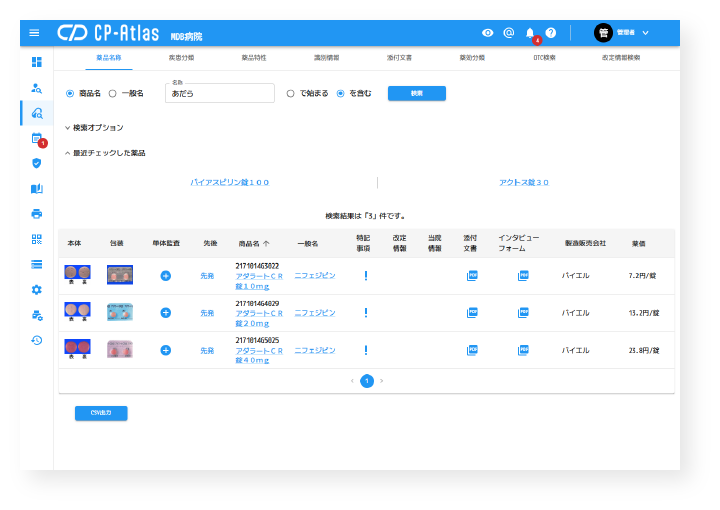This screenshot has width=720, height=510.
Task: Open the list rows icon in sidebar
Action: (37, 264)
